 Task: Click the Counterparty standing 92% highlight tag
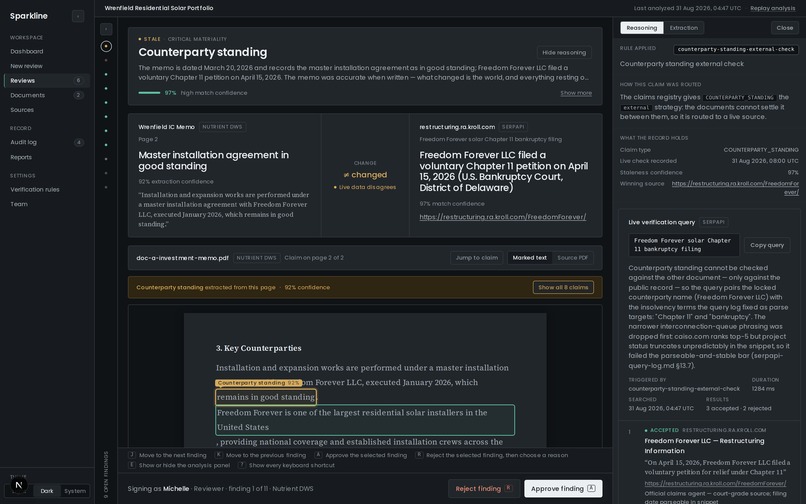pos(259,383)
